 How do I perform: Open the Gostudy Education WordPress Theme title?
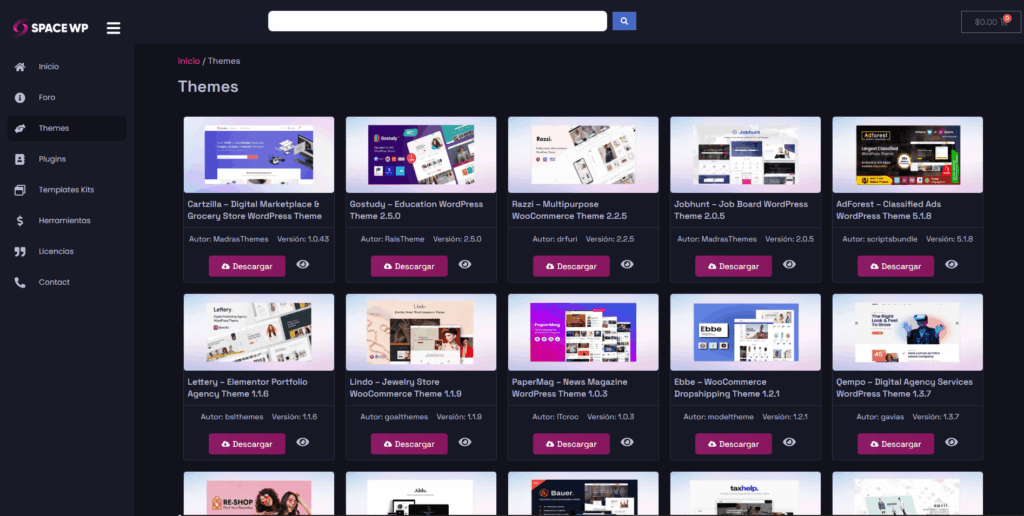tap(416, 210)
